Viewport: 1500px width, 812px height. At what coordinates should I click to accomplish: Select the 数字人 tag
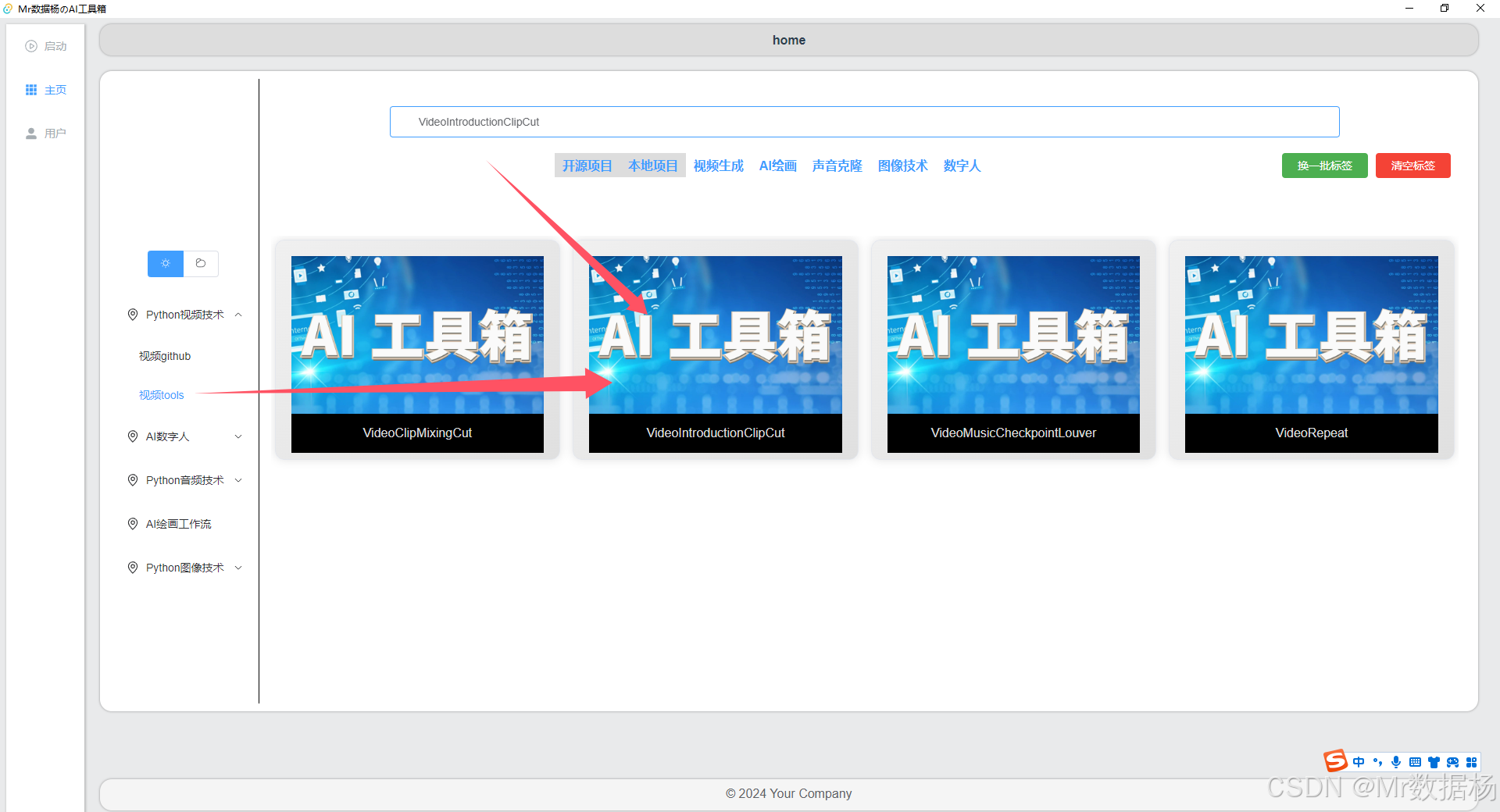[x=962, y=166]
